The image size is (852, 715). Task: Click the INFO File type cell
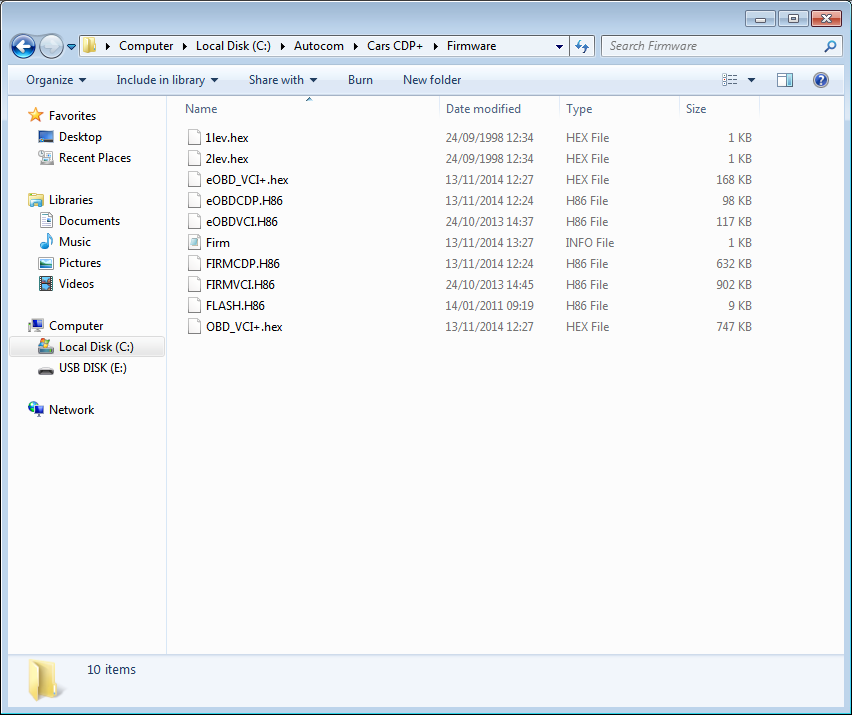(590, 243)
